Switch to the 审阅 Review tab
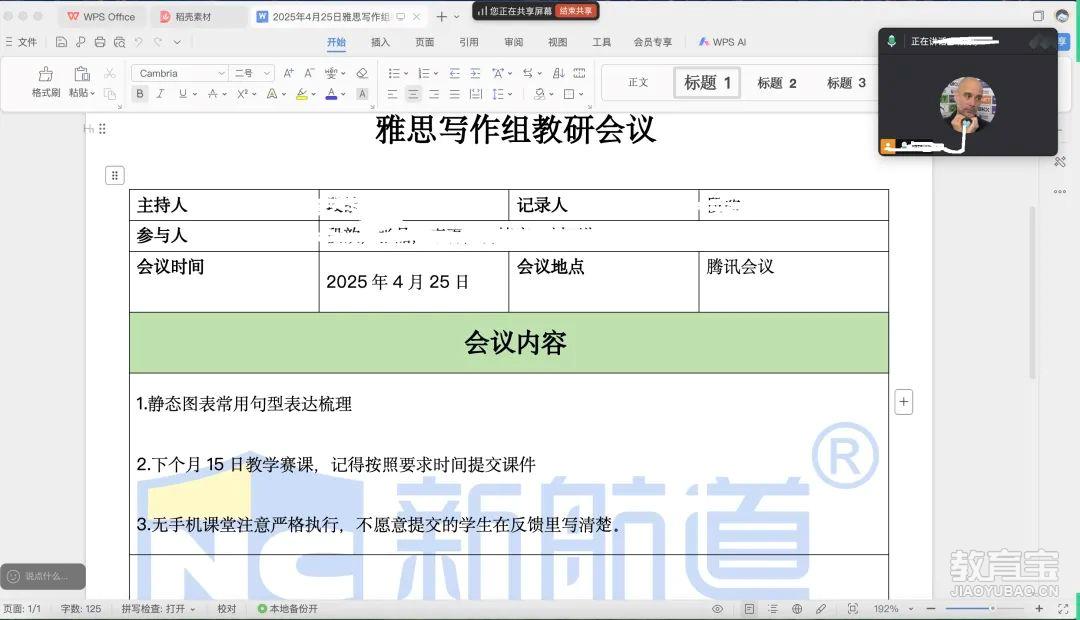The image size is (1080, 620). coord(513,42)
